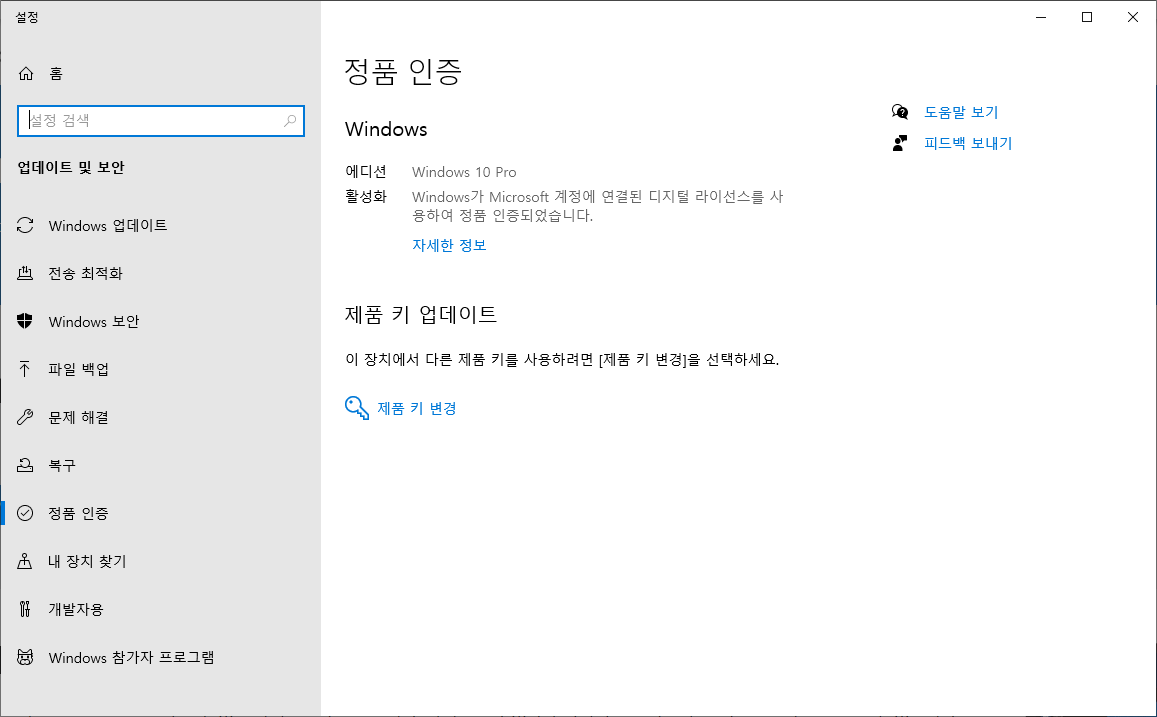This screenshot has width=1157, height=717.
Task: Click the 복구 icon
Action: point(25,465)
